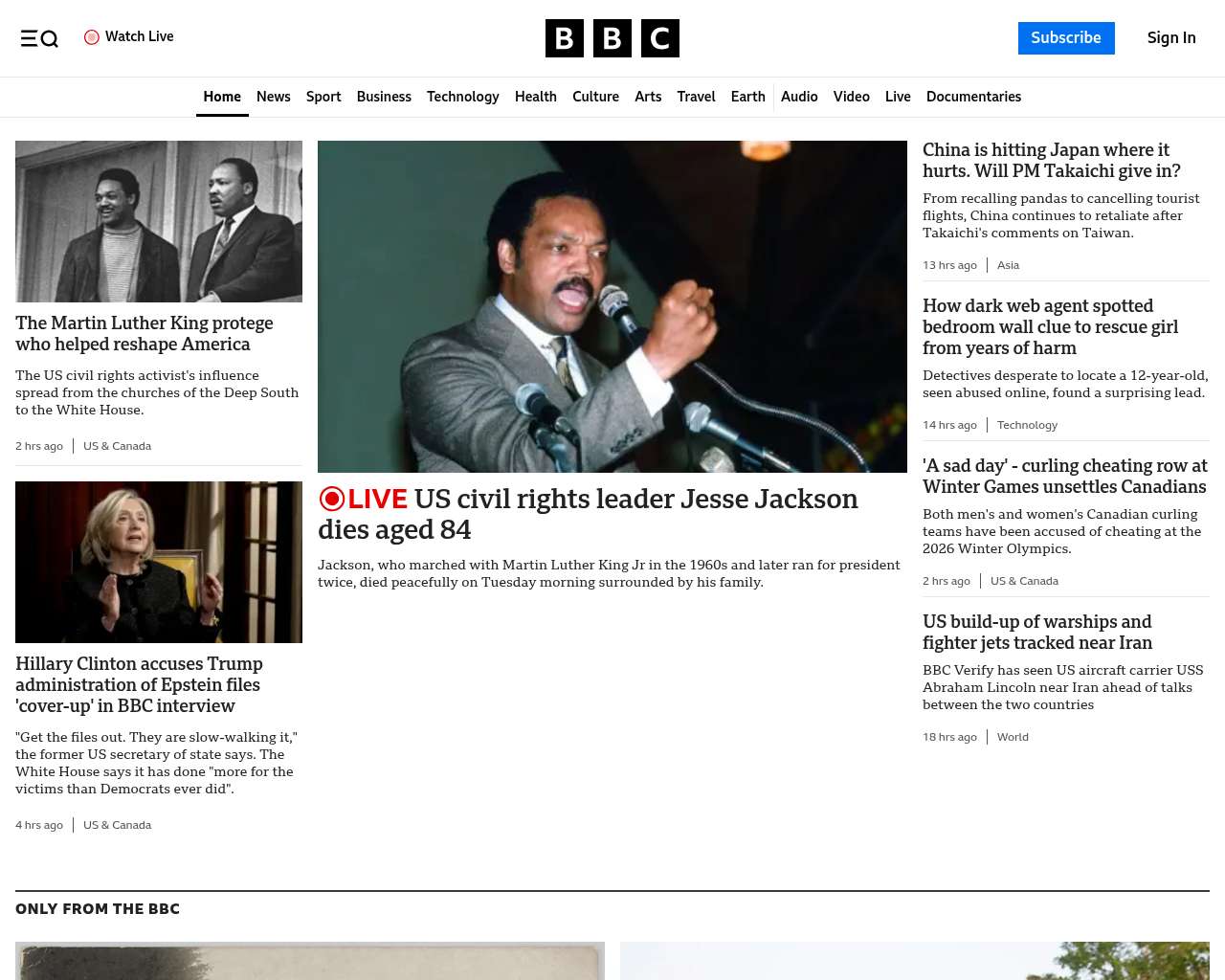The width and height of the screenshot is (1225, 980).
Task: Open the Hillary Clinton Epstein files article
Action: (139, 684)
